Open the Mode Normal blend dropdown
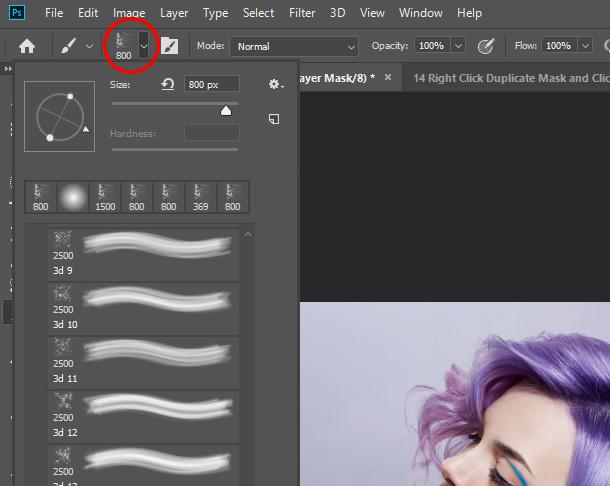Screen dimensions: 610x486 click(x=294, y=47)
